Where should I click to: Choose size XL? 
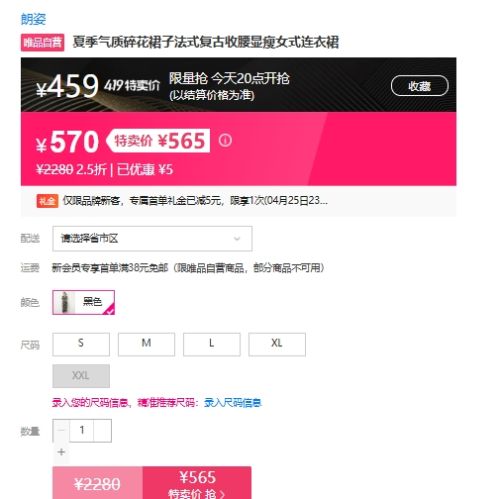(277, 344)
